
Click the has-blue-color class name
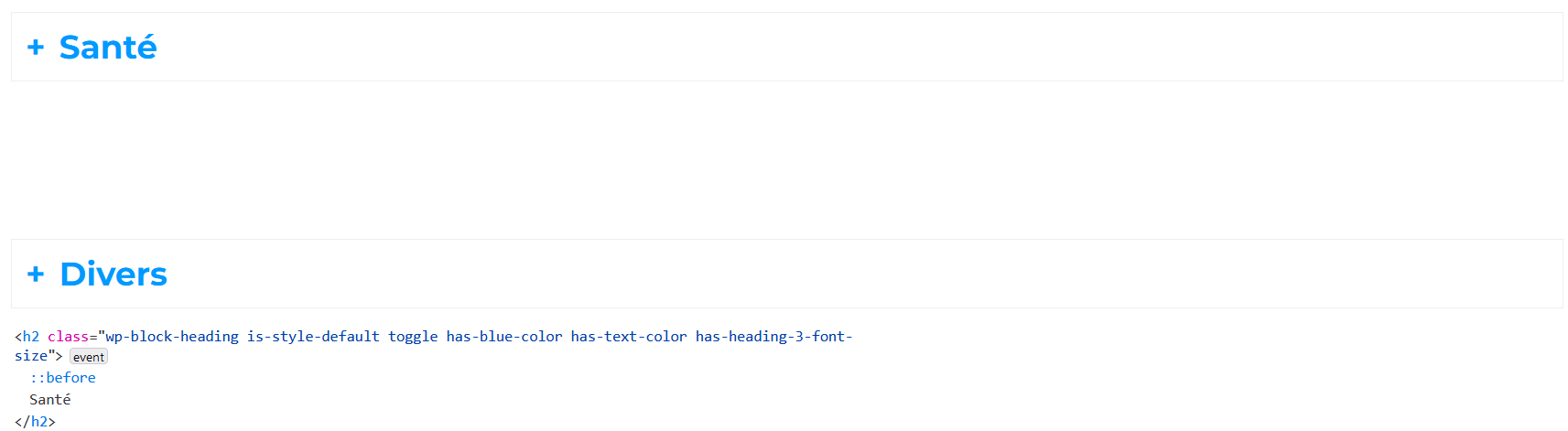pos(504,337)
